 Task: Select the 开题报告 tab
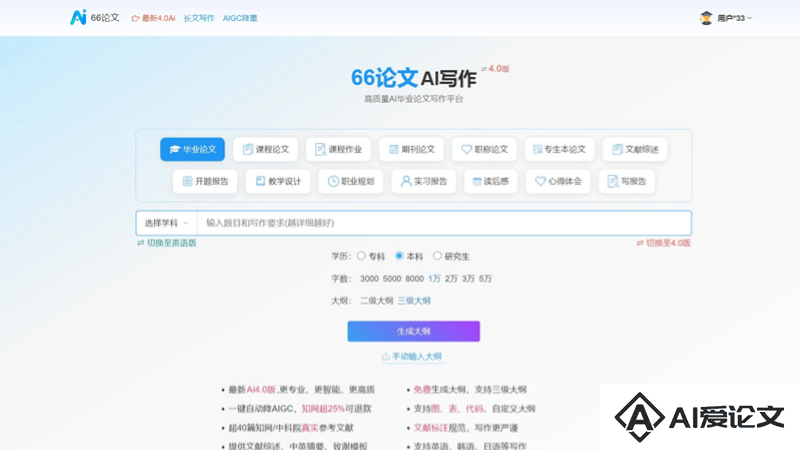click(205, 181)
